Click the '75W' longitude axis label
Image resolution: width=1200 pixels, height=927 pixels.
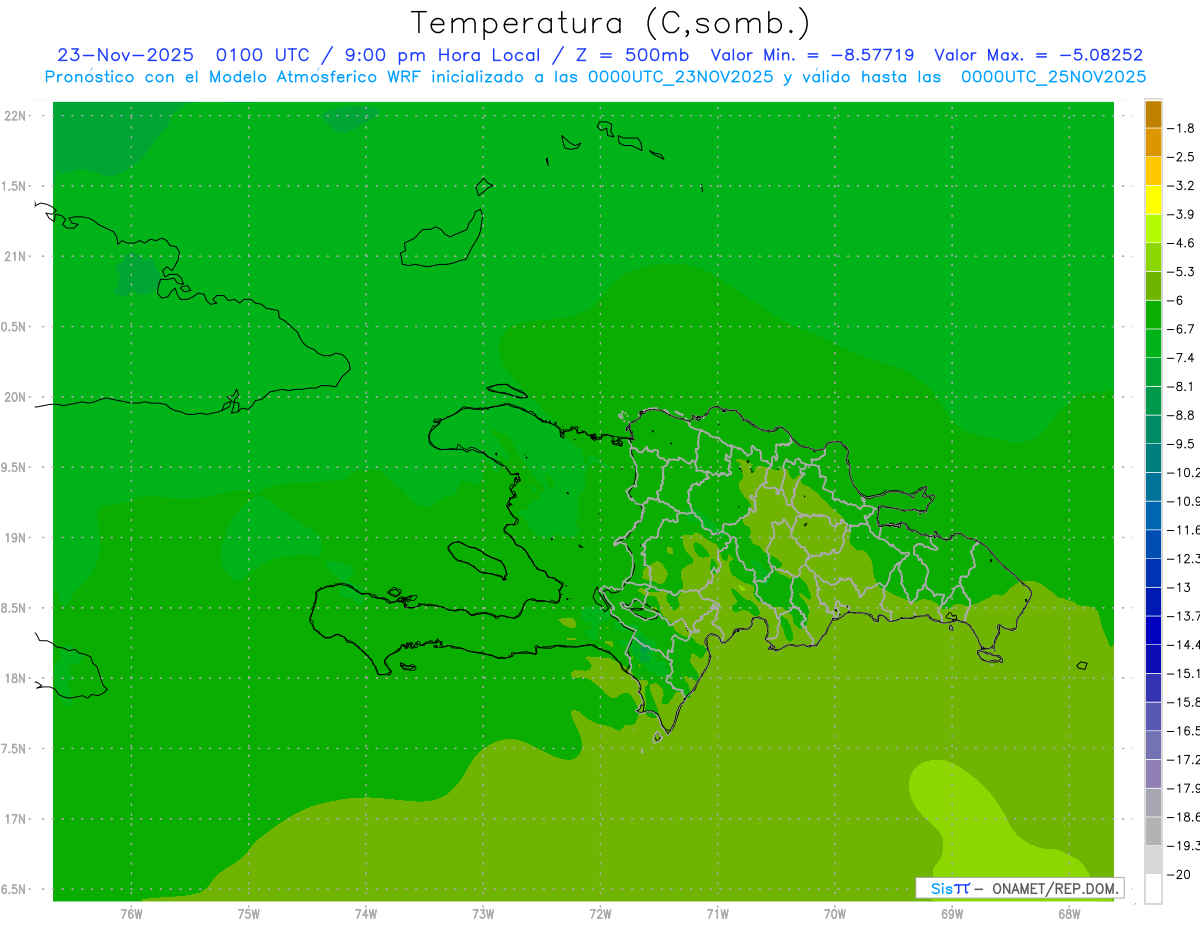click(x=248, y=913)
